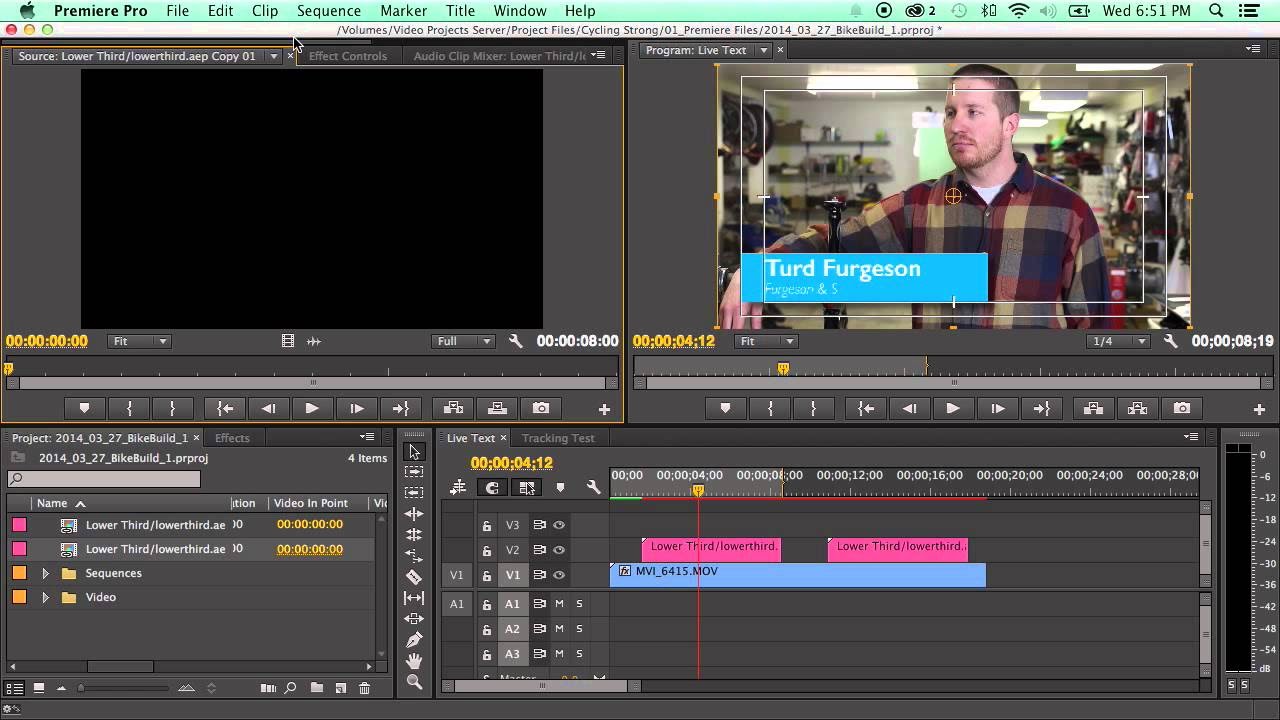Play video in Program monitor
The image size is (1280, 720).
(953, 408)
